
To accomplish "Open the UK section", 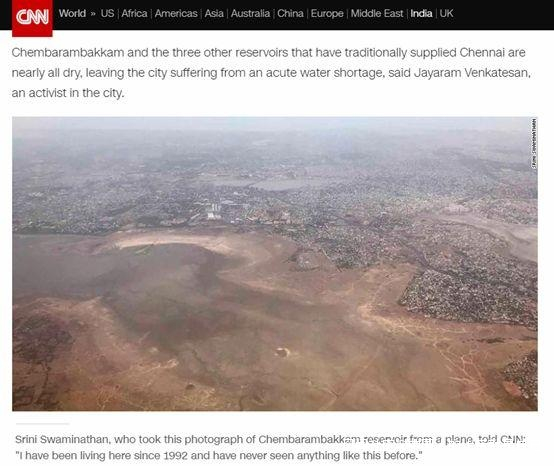I will coord(446,13).
